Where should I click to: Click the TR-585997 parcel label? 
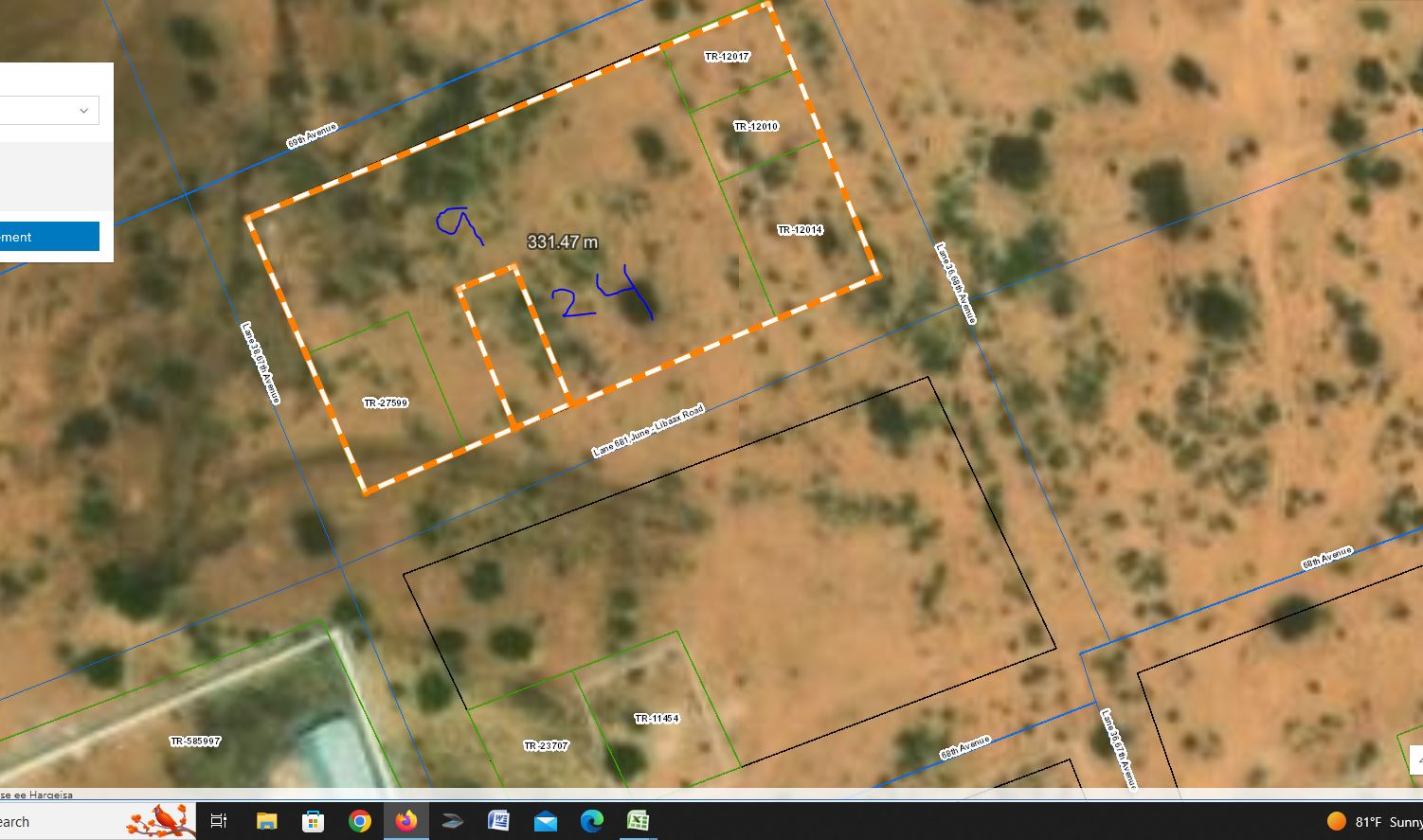tap(195, 742)
